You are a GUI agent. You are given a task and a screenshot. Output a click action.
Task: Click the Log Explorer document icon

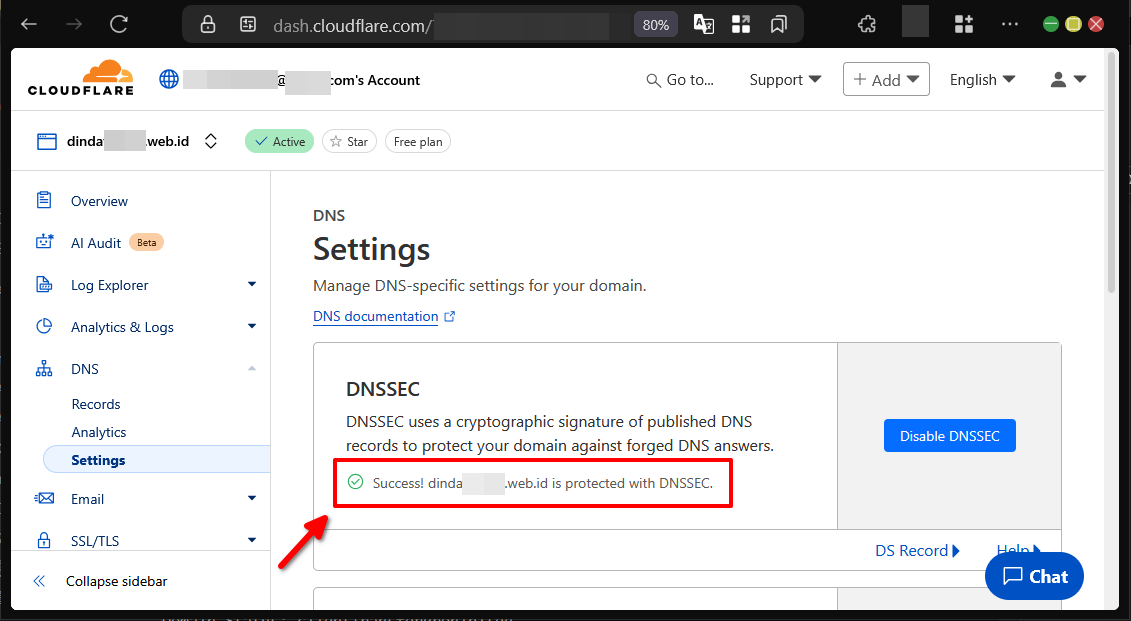44,284
